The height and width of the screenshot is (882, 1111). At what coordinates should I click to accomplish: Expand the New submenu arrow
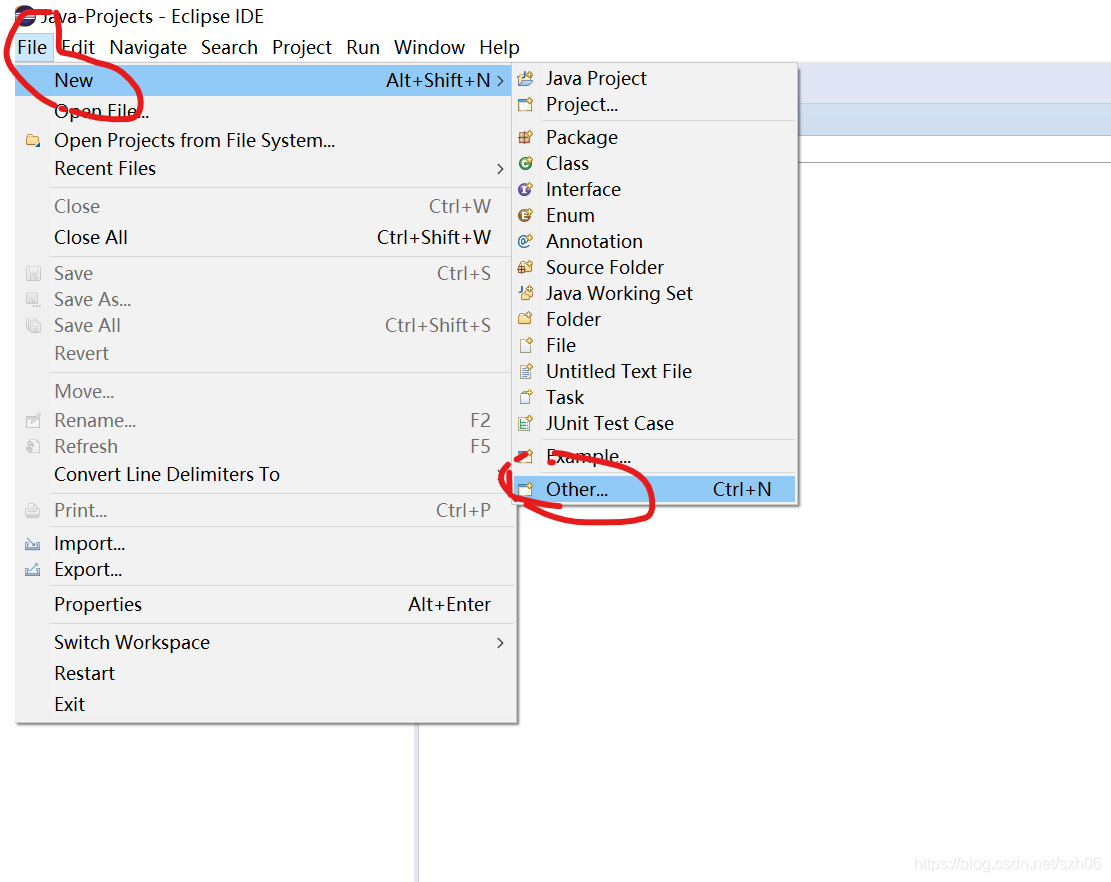500,81
